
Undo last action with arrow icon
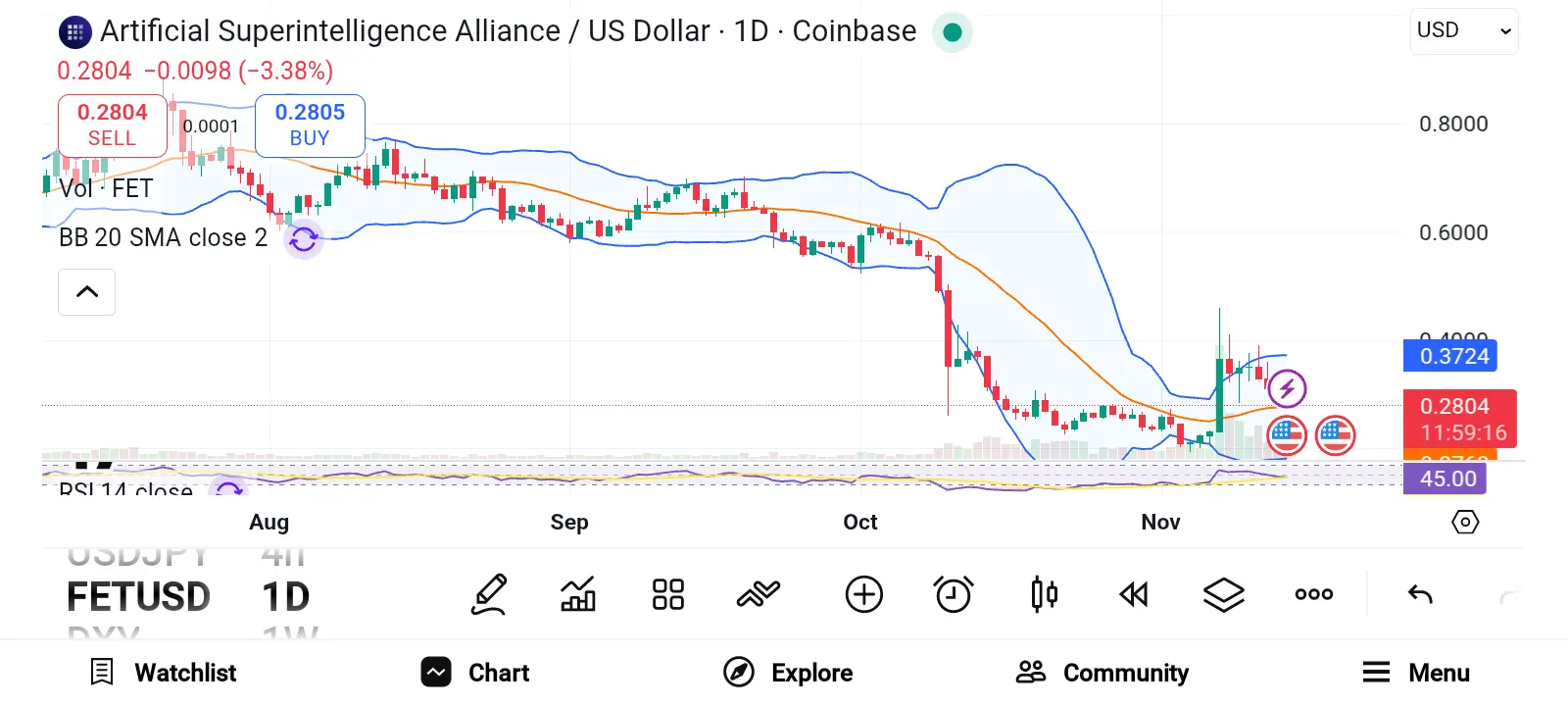1420,594
